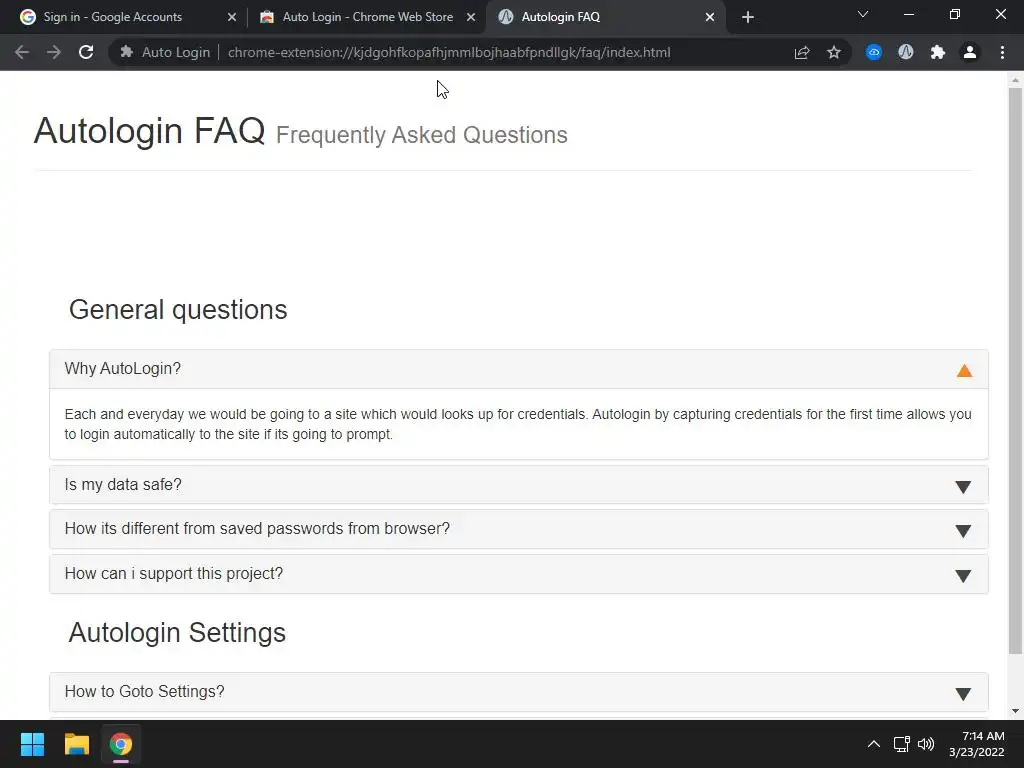
Task: Open the Chrome profile avatar
Action: [x=970, y=52]
